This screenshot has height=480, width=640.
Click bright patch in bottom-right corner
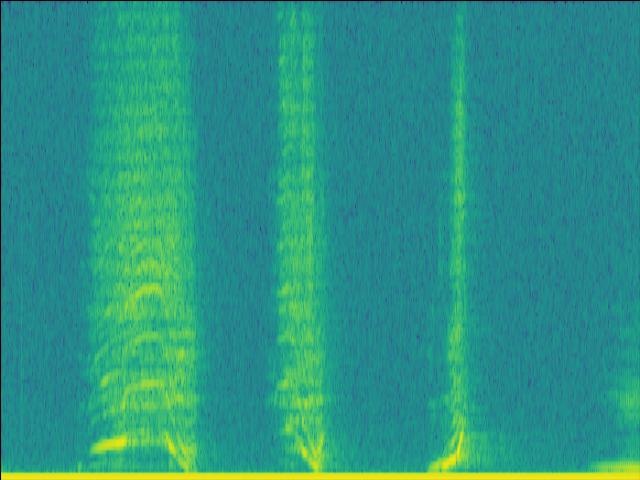coord(617,465)
